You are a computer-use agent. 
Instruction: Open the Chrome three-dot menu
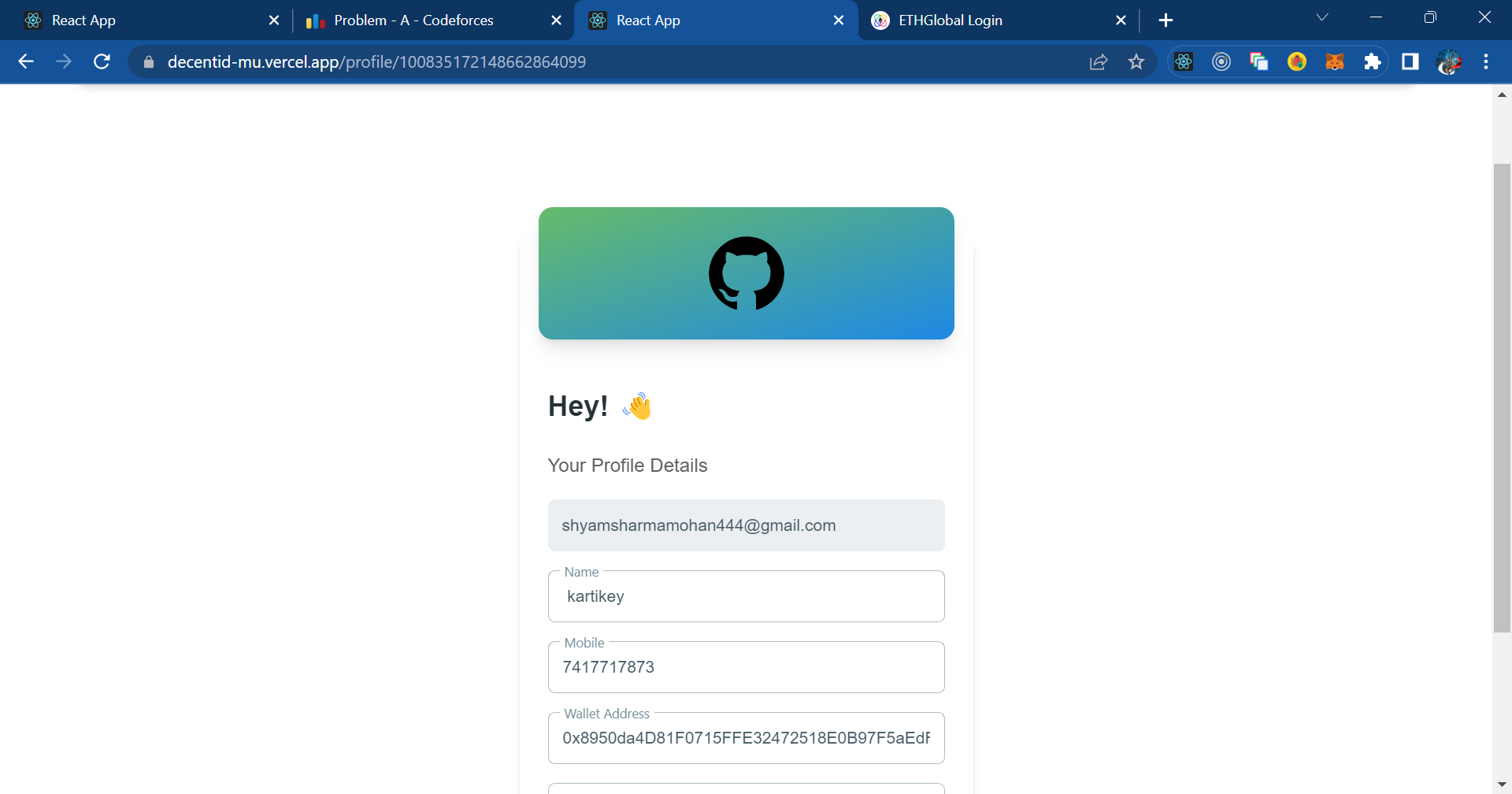(x=1486, y=61)
